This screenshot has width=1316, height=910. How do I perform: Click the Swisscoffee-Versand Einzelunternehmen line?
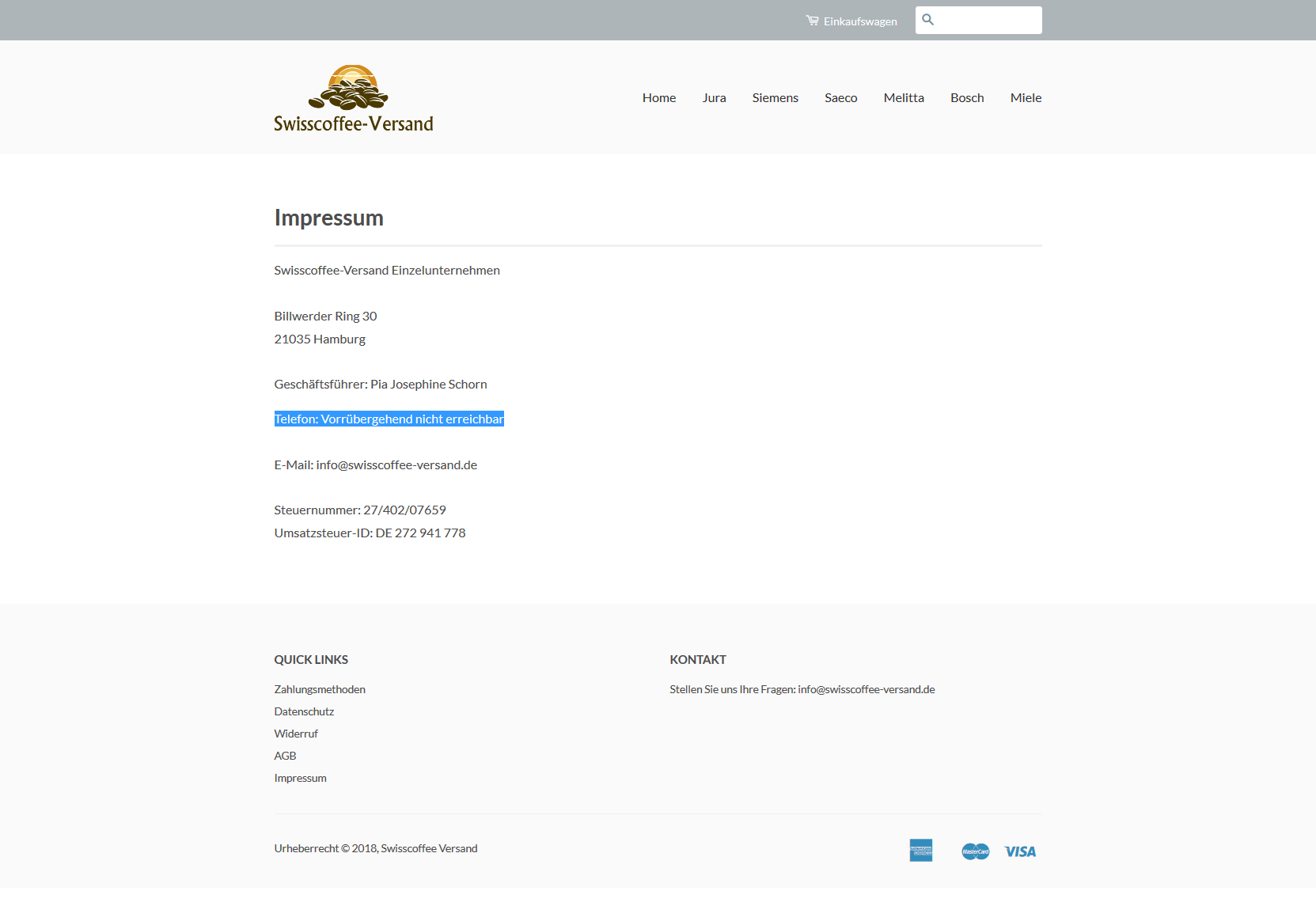click(x=387, y=271)
